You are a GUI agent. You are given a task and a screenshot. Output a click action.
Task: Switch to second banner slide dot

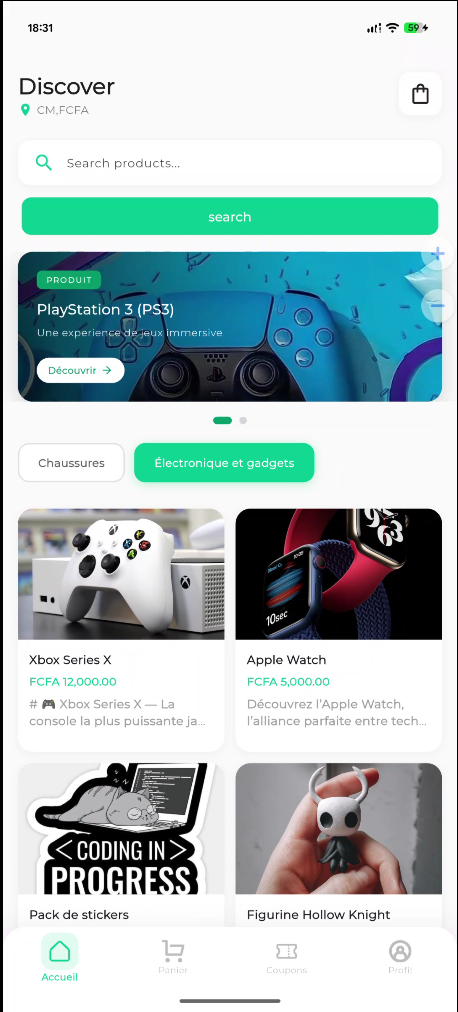[243, 420]
